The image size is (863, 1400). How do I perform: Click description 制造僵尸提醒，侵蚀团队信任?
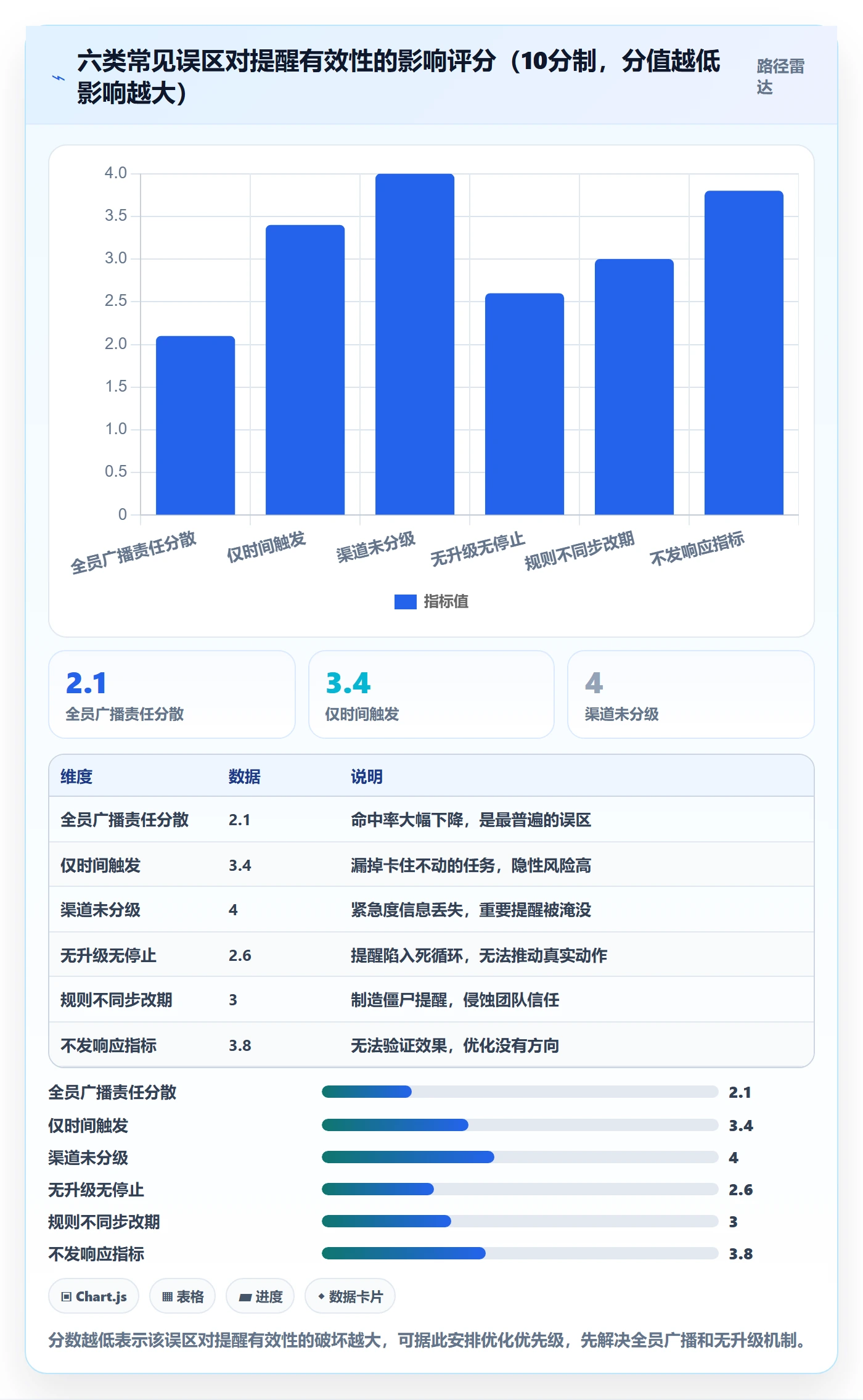click(x=455, y=1000)
